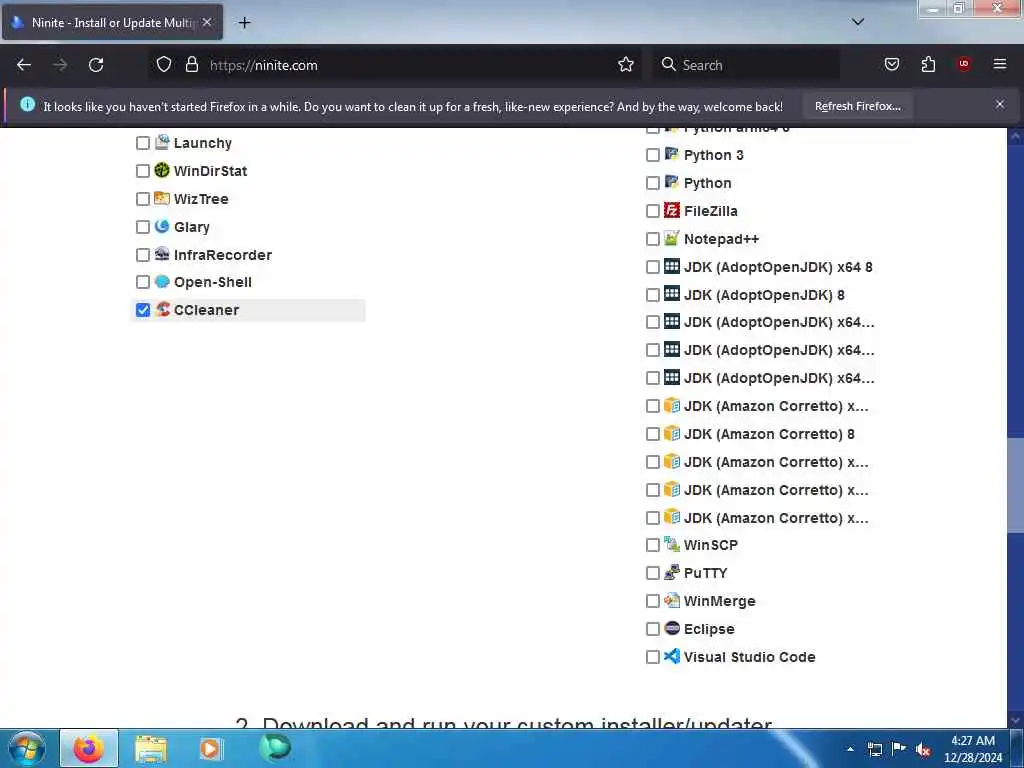Save page to Pocket
The width and height of the screenshot is (1024, 768).
point(891,64)
